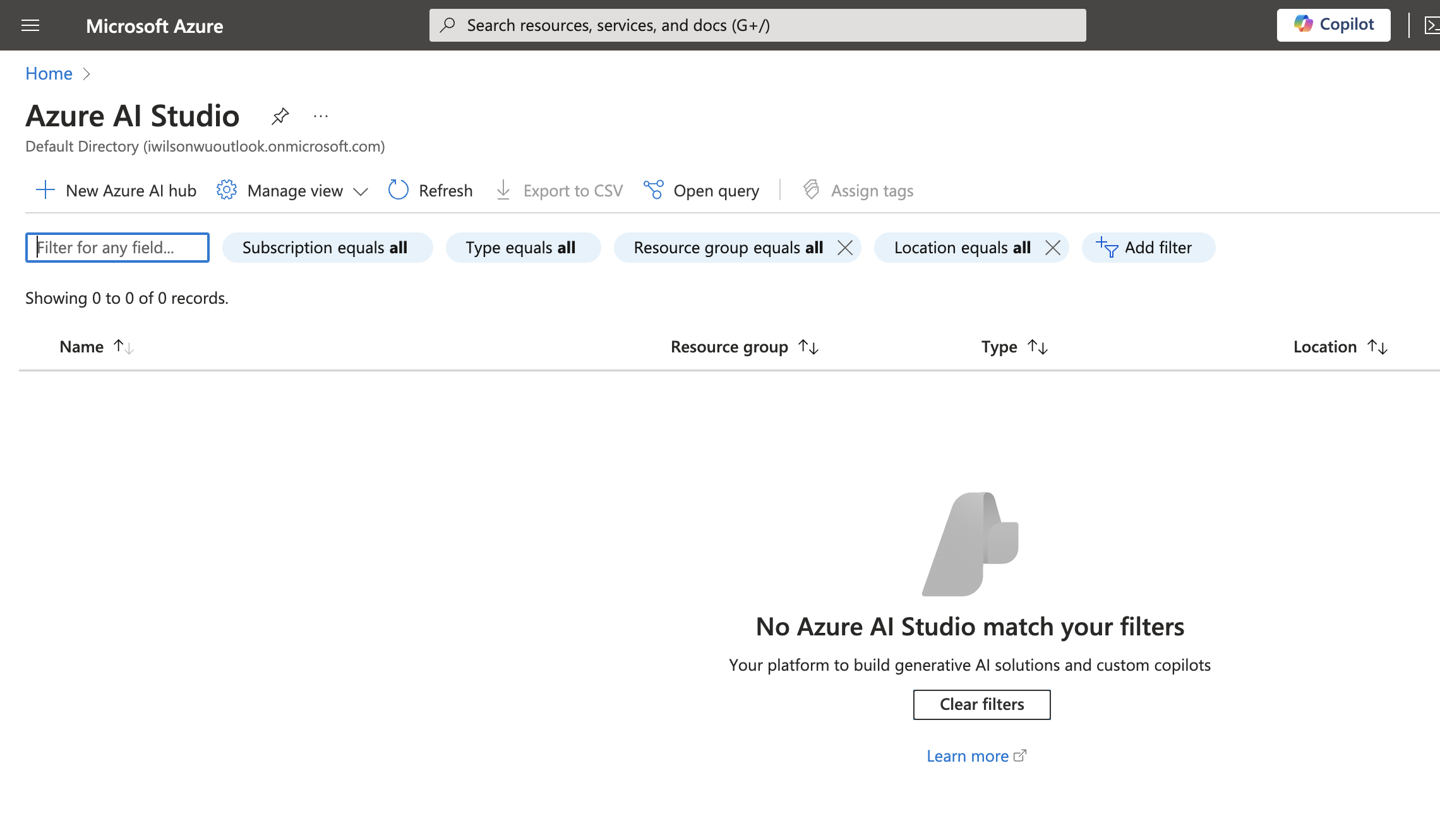
Task: Sort by Type column
Action: point(1014,347)
